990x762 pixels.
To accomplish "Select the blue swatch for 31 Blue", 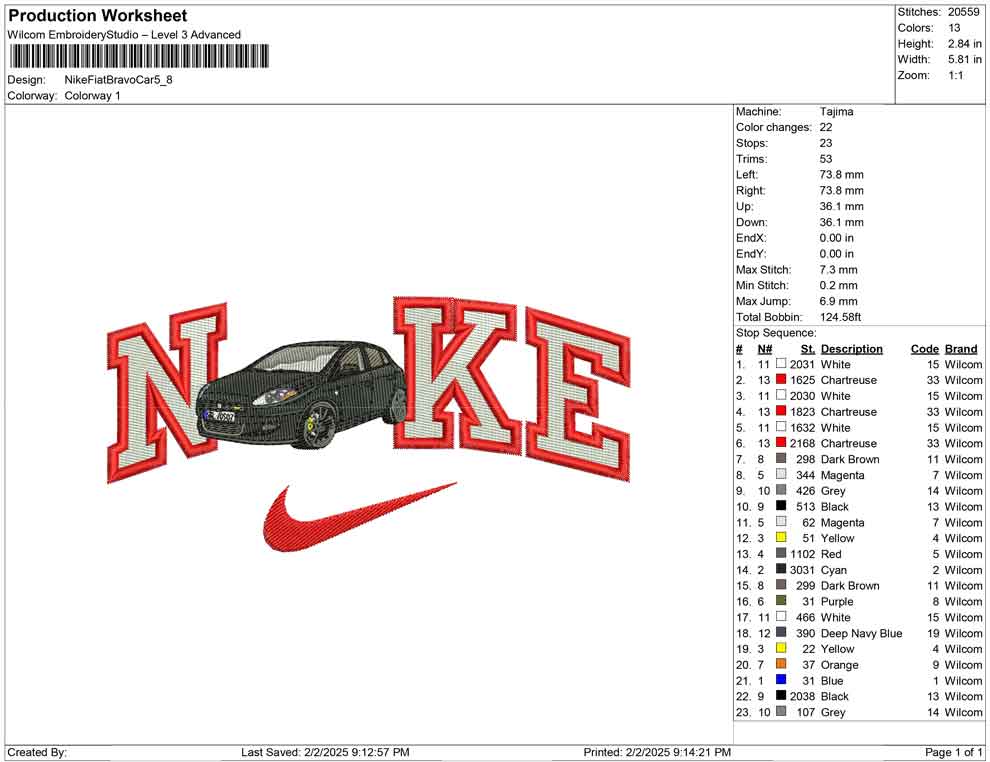I will tap(781, 680).
